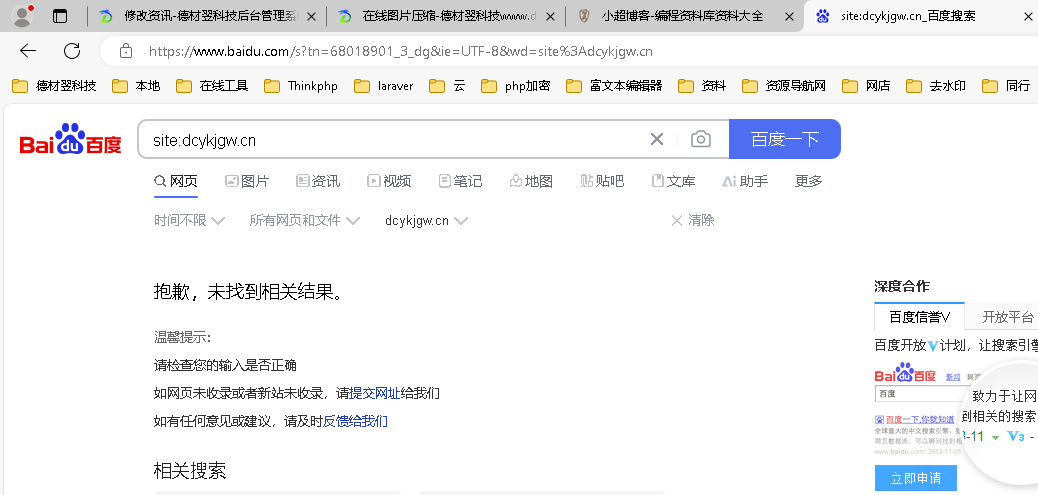
Task: Click the 相关搜索 heading
Action: coord(190,471)
